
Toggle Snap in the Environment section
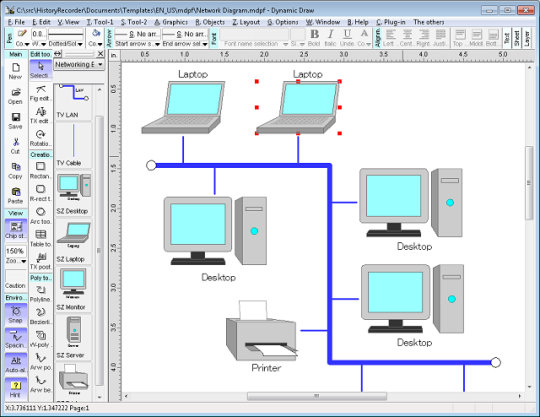pyautogui.click(x=15, y=314)
